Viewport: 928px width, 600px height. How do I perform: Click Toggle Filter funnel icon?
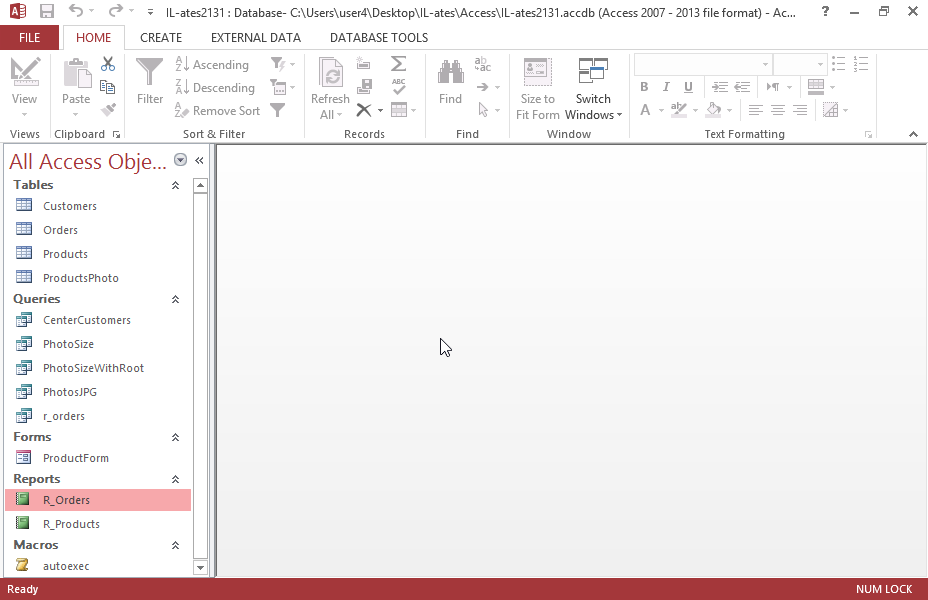[278, 110]
